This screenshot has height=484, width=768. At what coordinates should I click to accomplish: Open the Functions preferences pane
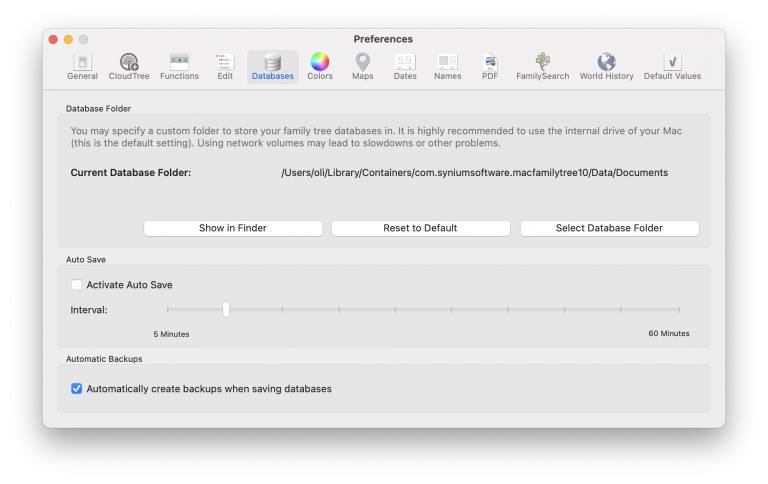pyautogui.click(x=179, y=67)
